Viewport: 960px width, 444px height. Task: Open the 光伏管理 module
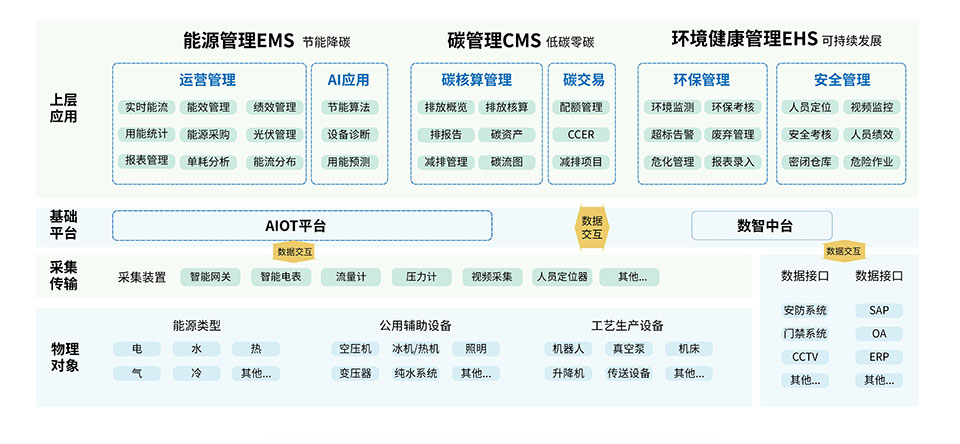[274, 134]
